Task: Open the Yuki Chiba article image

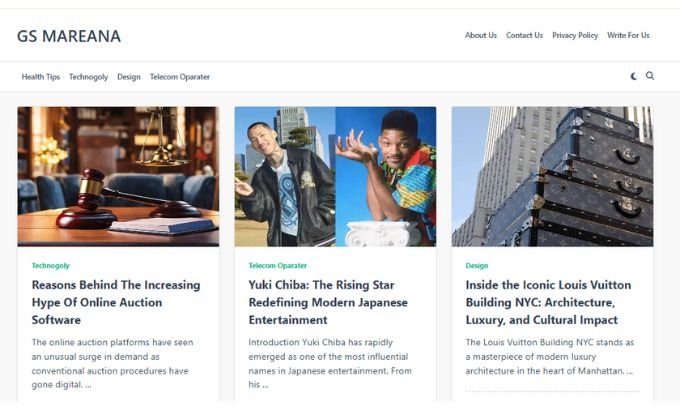Action: point(335,177)
